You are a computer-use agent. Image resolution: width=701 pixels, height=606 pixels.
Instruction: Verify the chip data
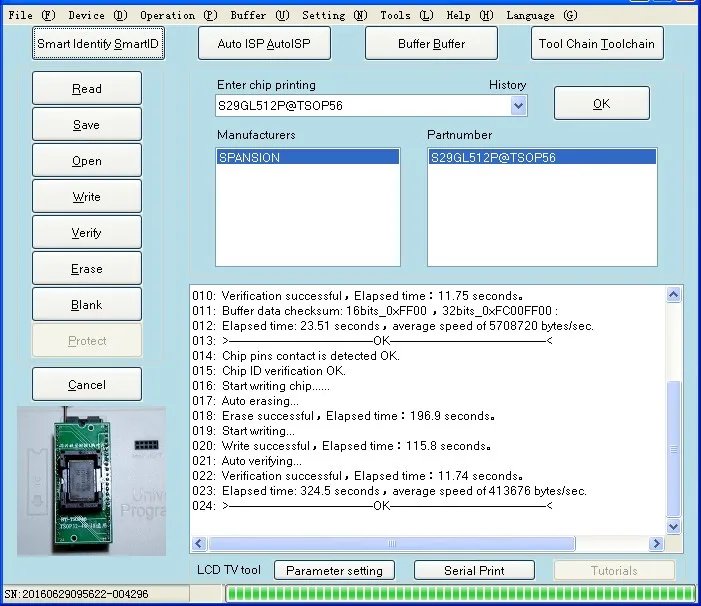click(x=87, y=233)
